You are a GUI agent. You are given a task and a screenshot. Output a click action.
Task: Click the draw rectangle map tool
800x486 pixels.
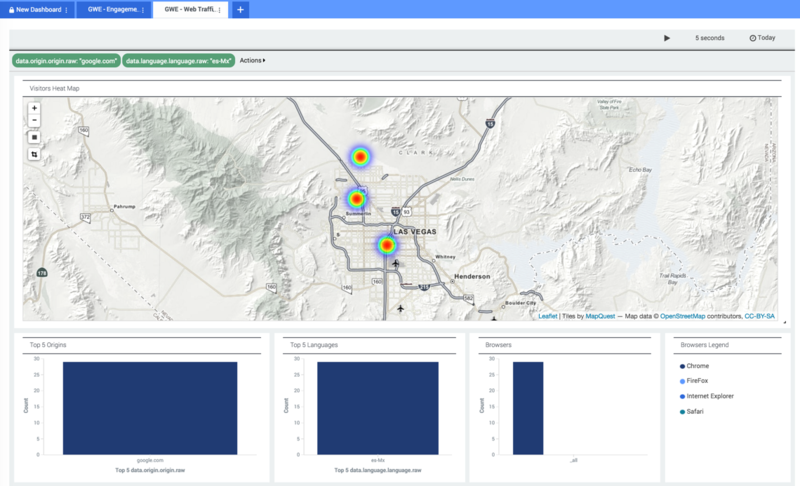coord(34,138)
